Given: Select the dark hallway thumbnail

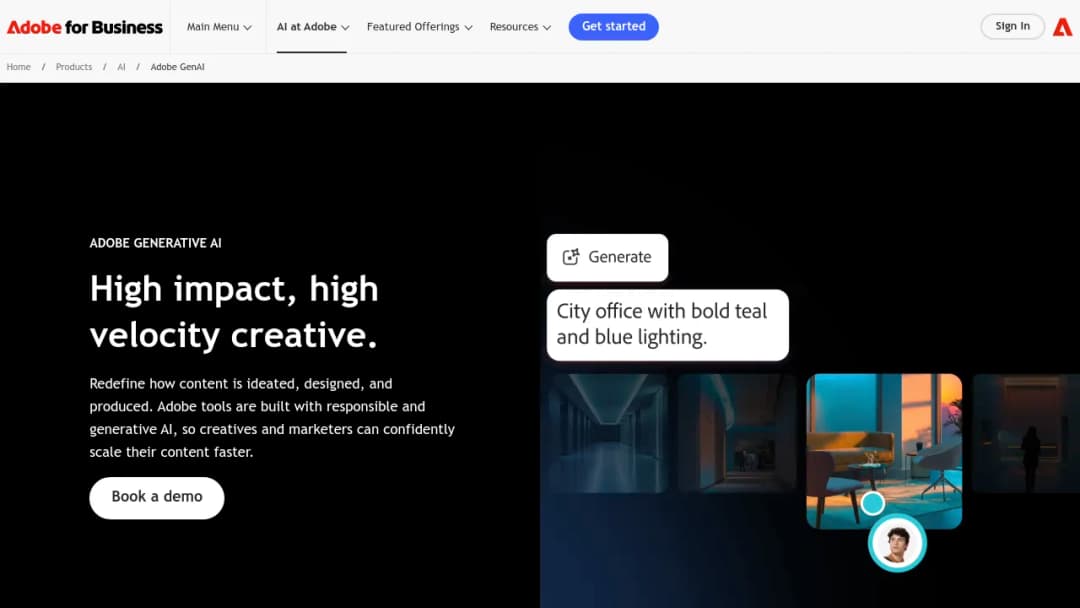Looking at the screenshot, I should tap(608, 433).
